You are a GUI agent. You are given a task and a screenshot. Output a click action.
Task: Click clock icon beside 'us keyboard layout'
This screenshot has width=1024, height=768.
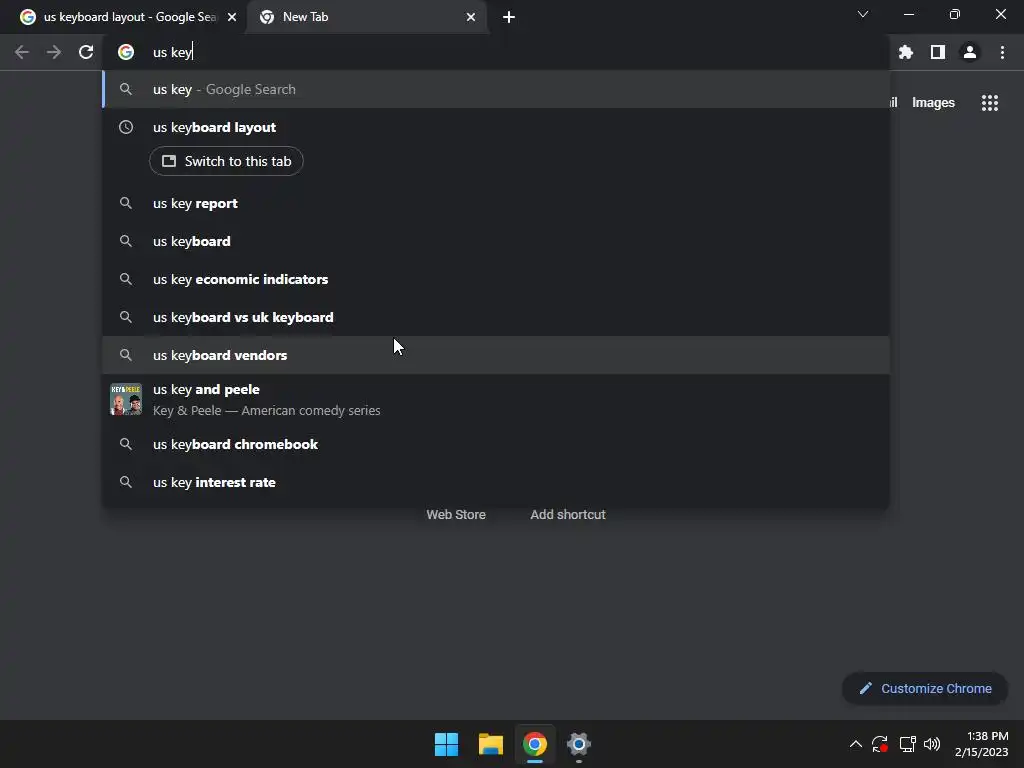126,127
